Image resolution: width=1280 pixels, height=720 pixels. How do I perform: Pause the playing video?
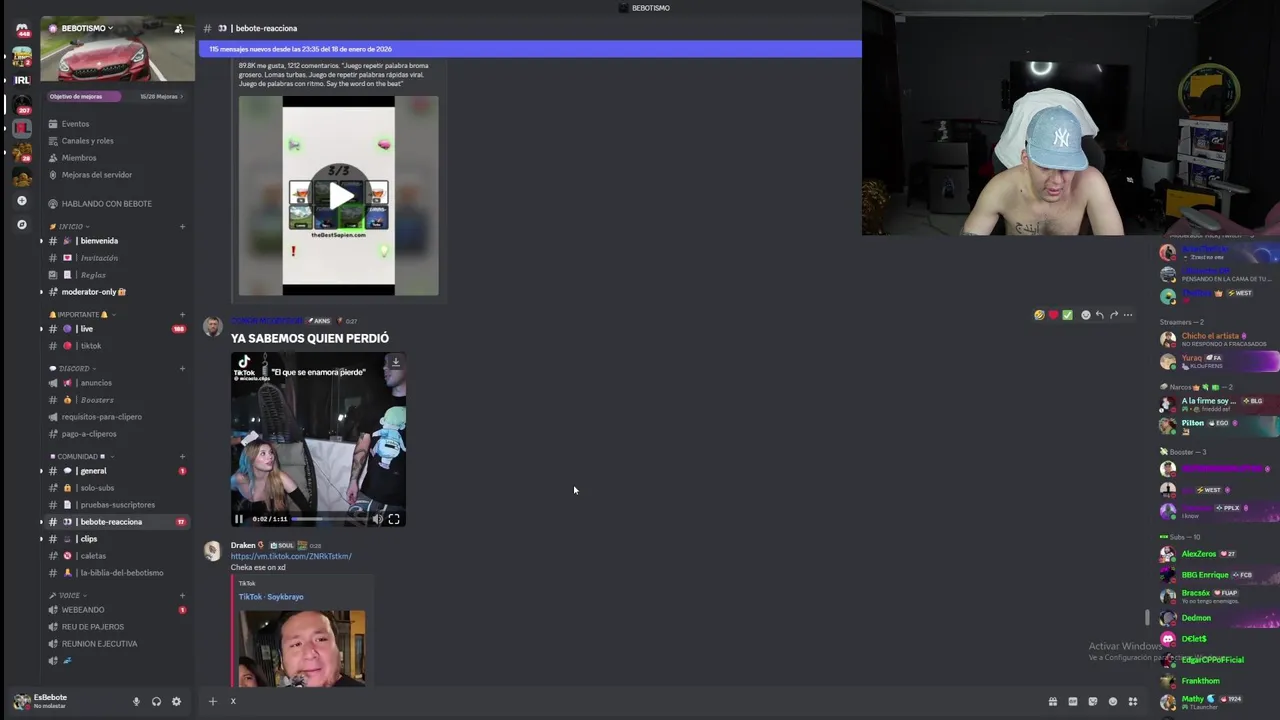tap(238, 519)
